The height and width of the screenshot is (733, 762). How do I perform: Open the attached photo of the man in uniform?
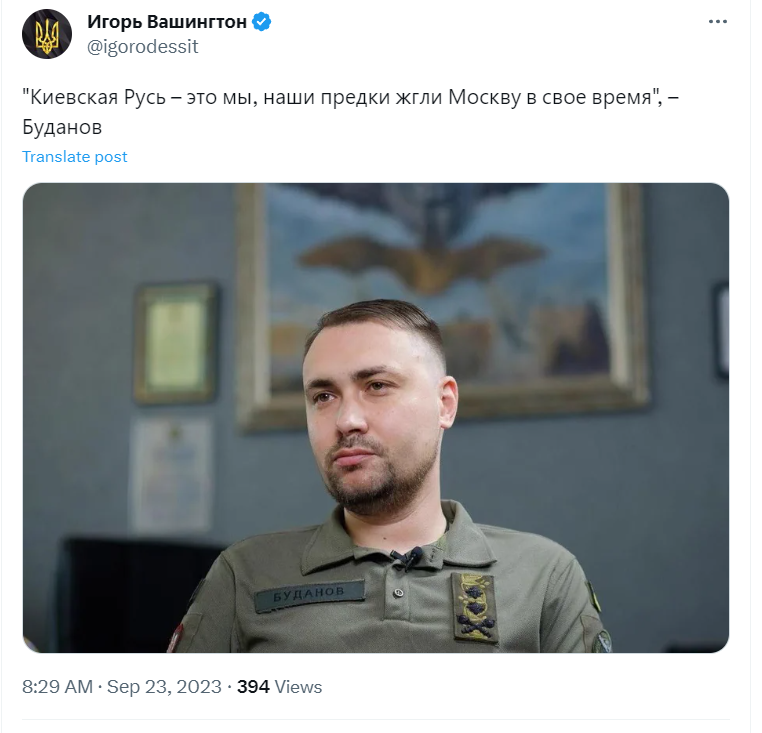click(x=376, y=418)
